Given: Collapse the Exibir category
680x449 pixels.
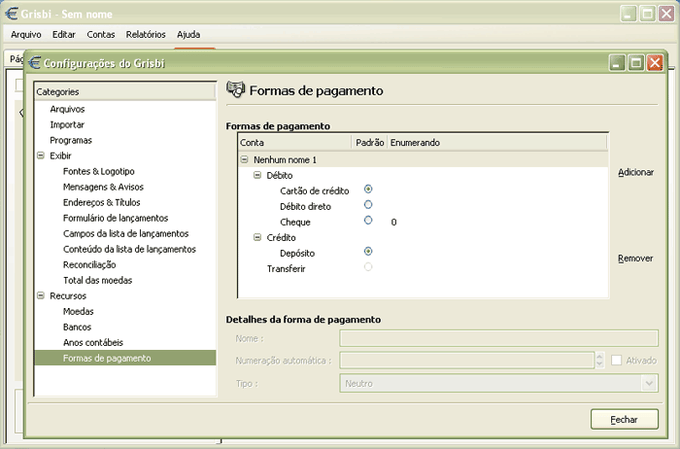Looking at the screenshot, I should point(41,155).
